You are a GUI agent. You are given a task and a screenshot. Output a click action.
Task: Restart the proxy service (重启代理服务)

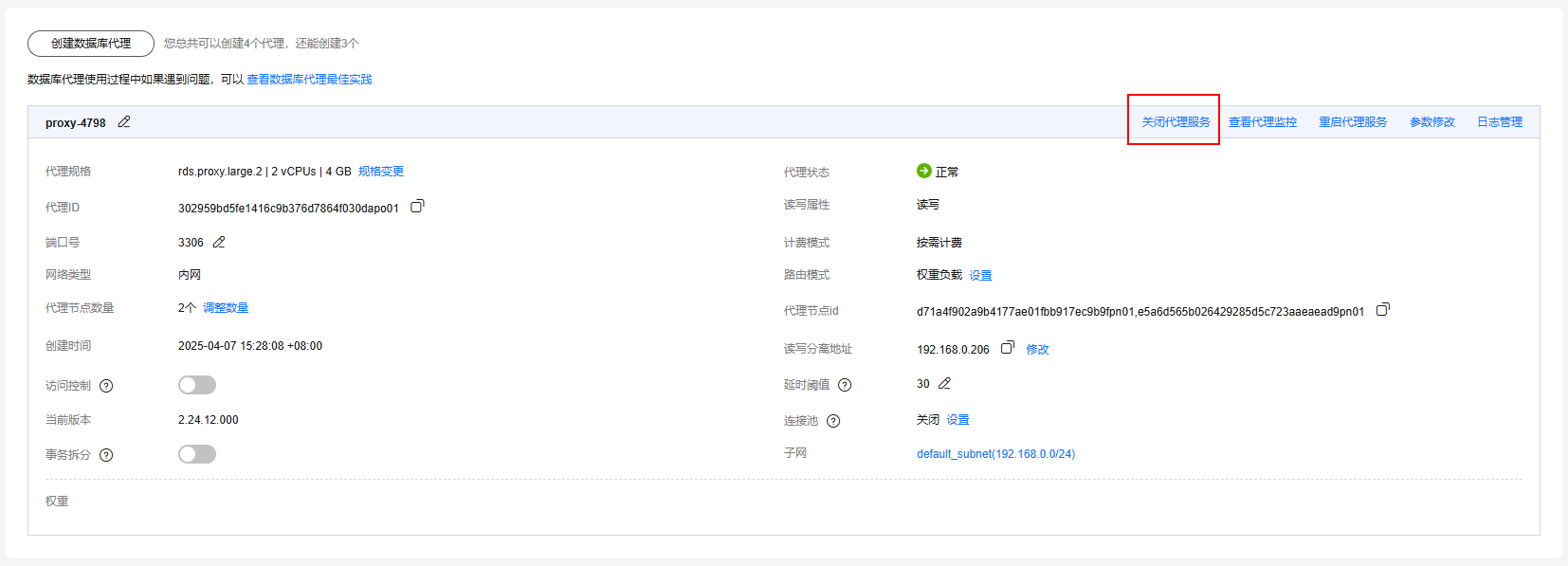(x=1353, y=122)
